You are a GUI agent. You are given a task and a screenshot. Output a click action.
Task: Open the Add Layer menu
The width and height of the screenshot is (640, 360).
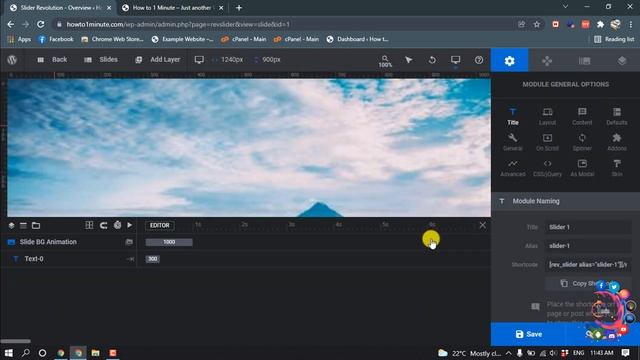point(158,60)
